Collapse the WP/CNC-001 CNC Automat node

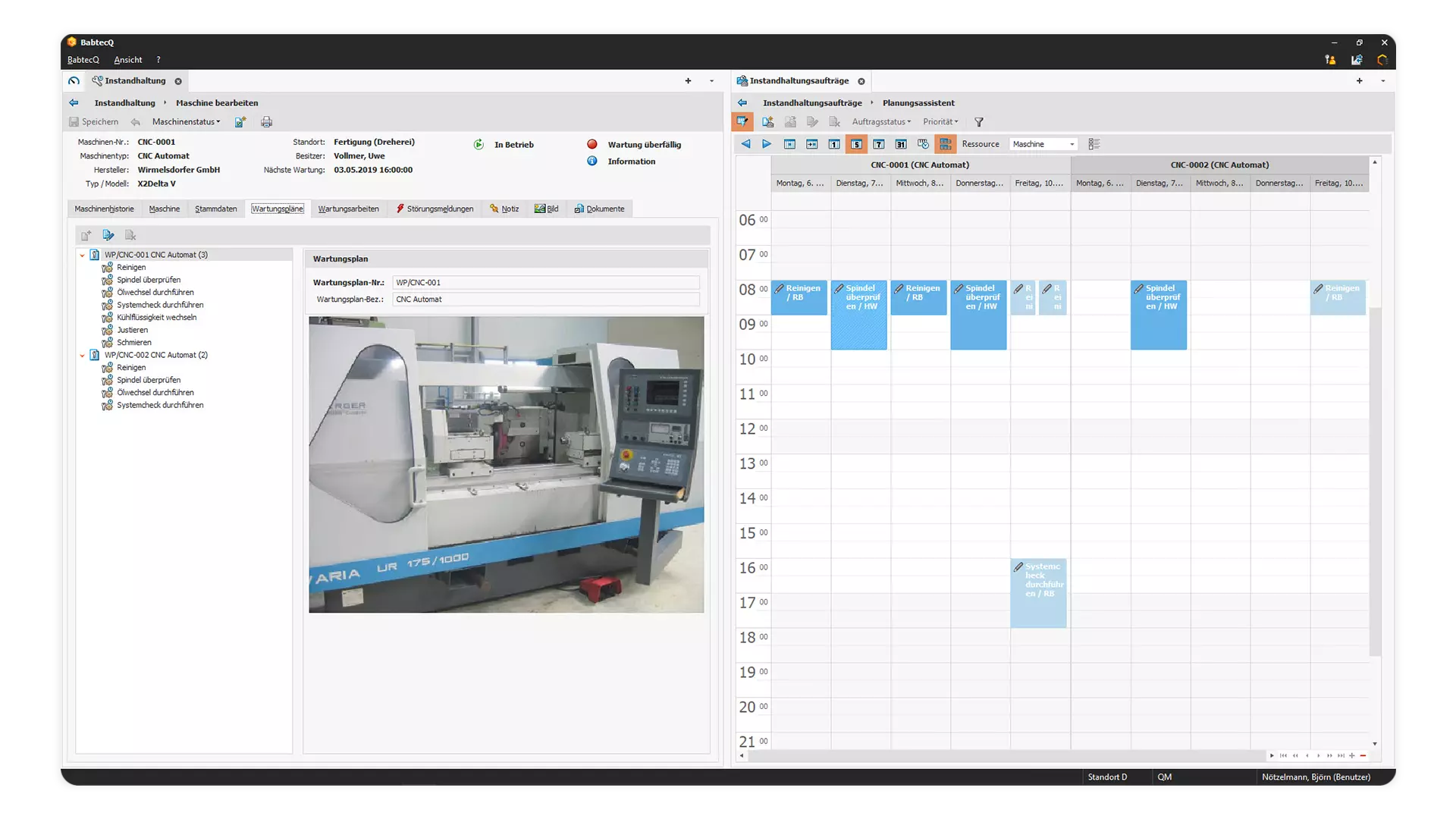coord(83,255)
